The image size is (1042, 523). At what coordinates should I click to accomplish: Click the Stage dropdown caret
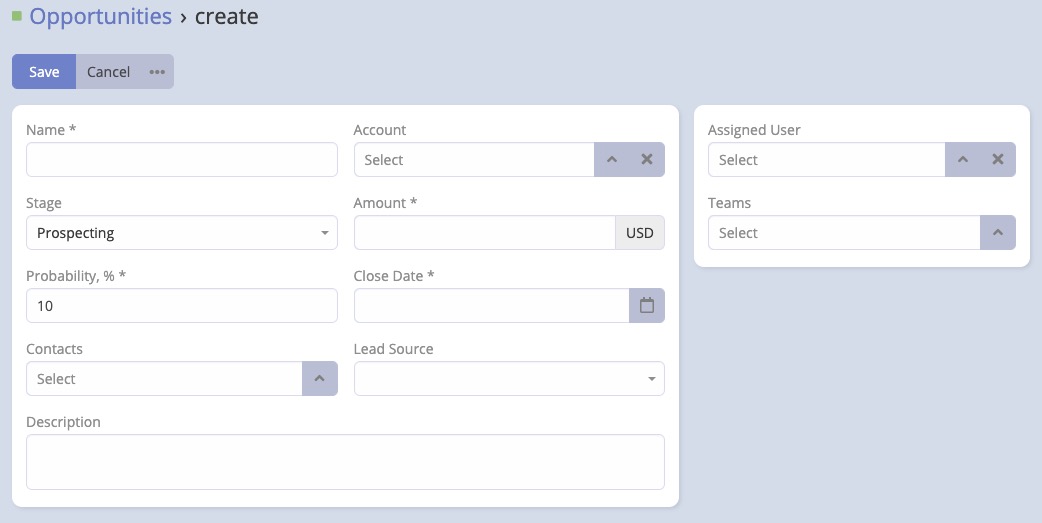(324, 233)
